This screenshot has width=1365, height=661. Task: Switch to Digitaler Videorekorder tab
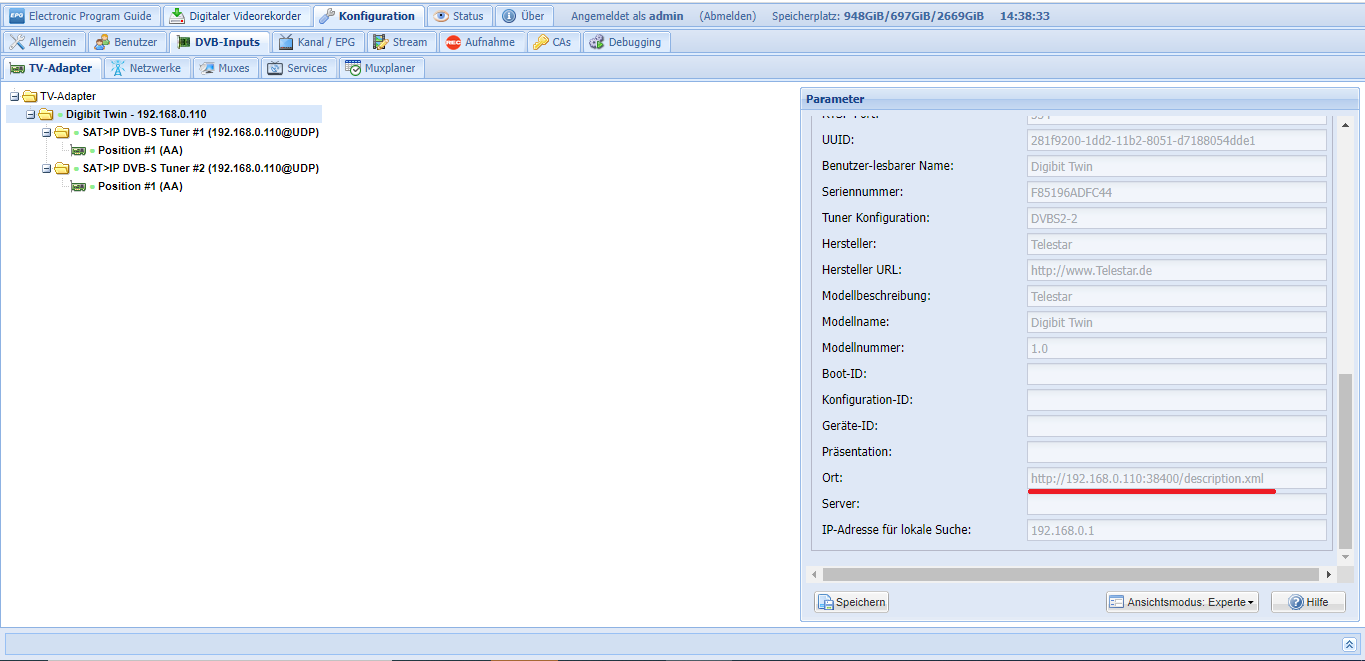[x=235, y=16]
